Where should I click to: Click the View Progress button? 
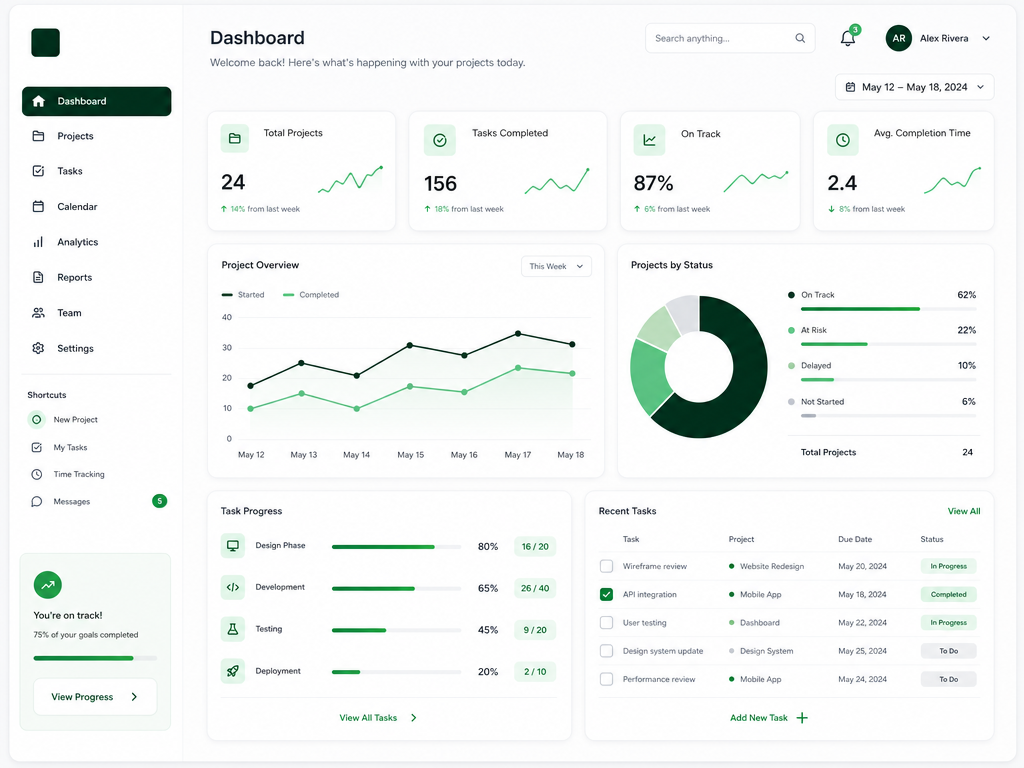click(x=95, y=697)
